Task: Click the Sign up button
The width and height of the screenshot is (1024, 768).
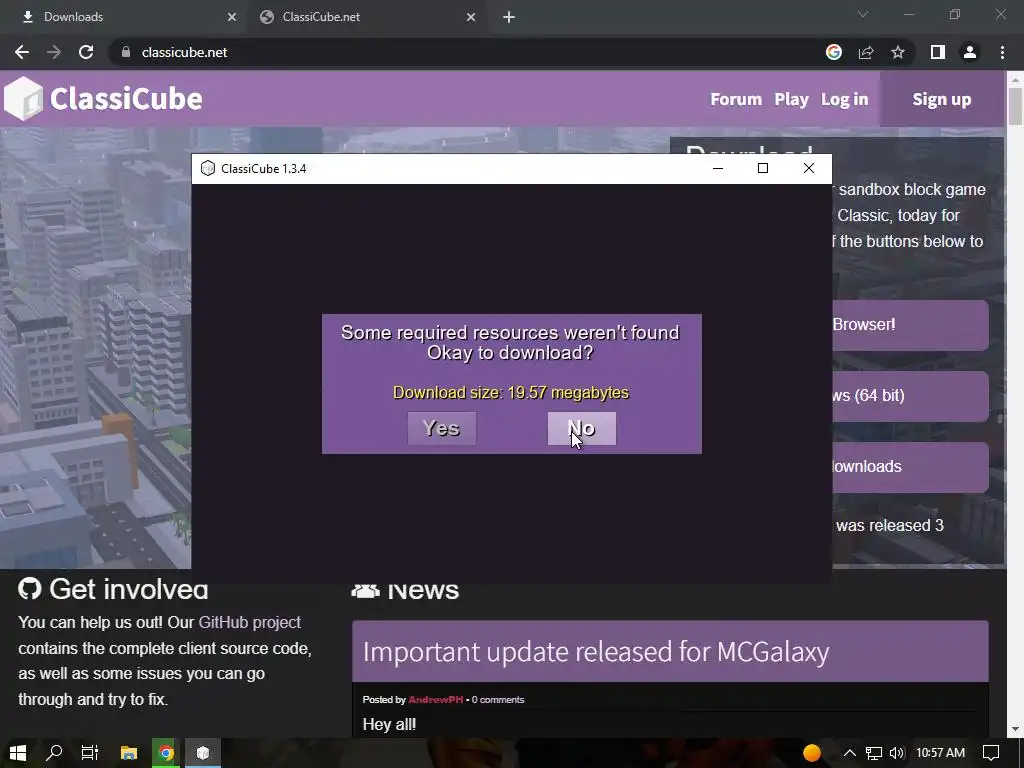Action: [x=942, y=99]
